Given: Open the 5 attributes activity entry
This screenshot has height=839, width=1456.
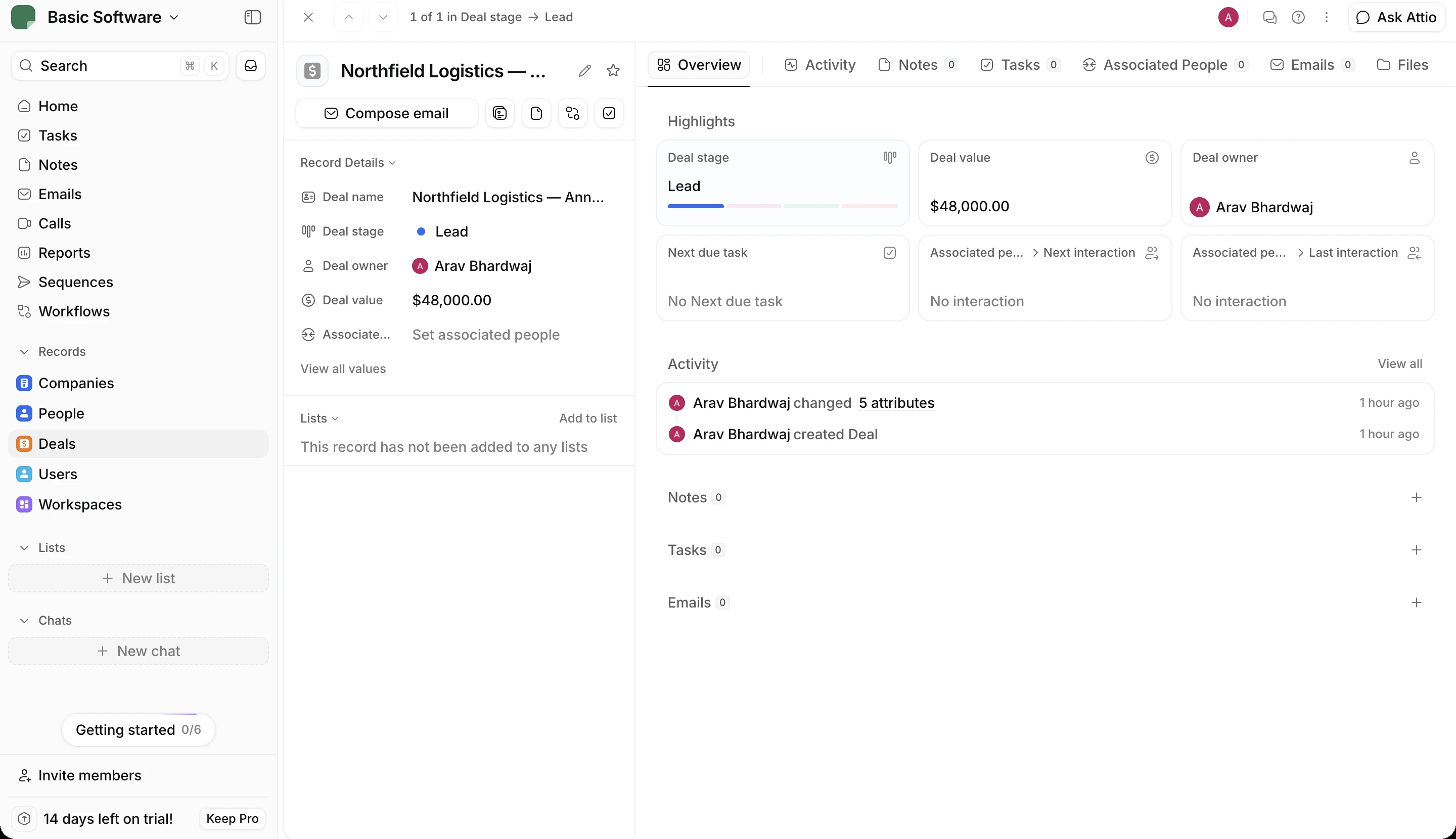Looking at the screenshot, I should [x=896, y=403].
